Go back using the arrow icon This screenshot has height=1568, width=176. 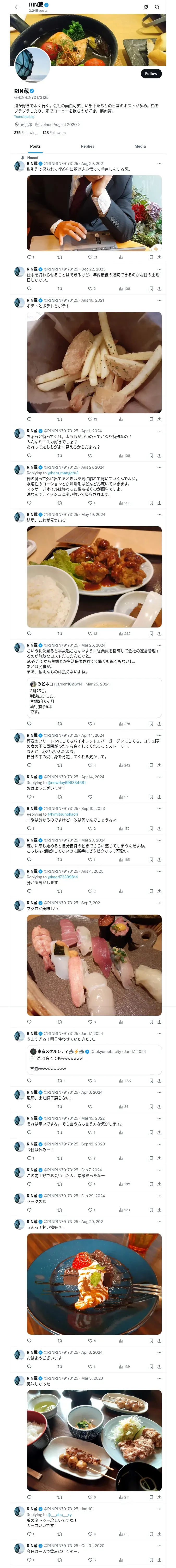tap(17, 7)
